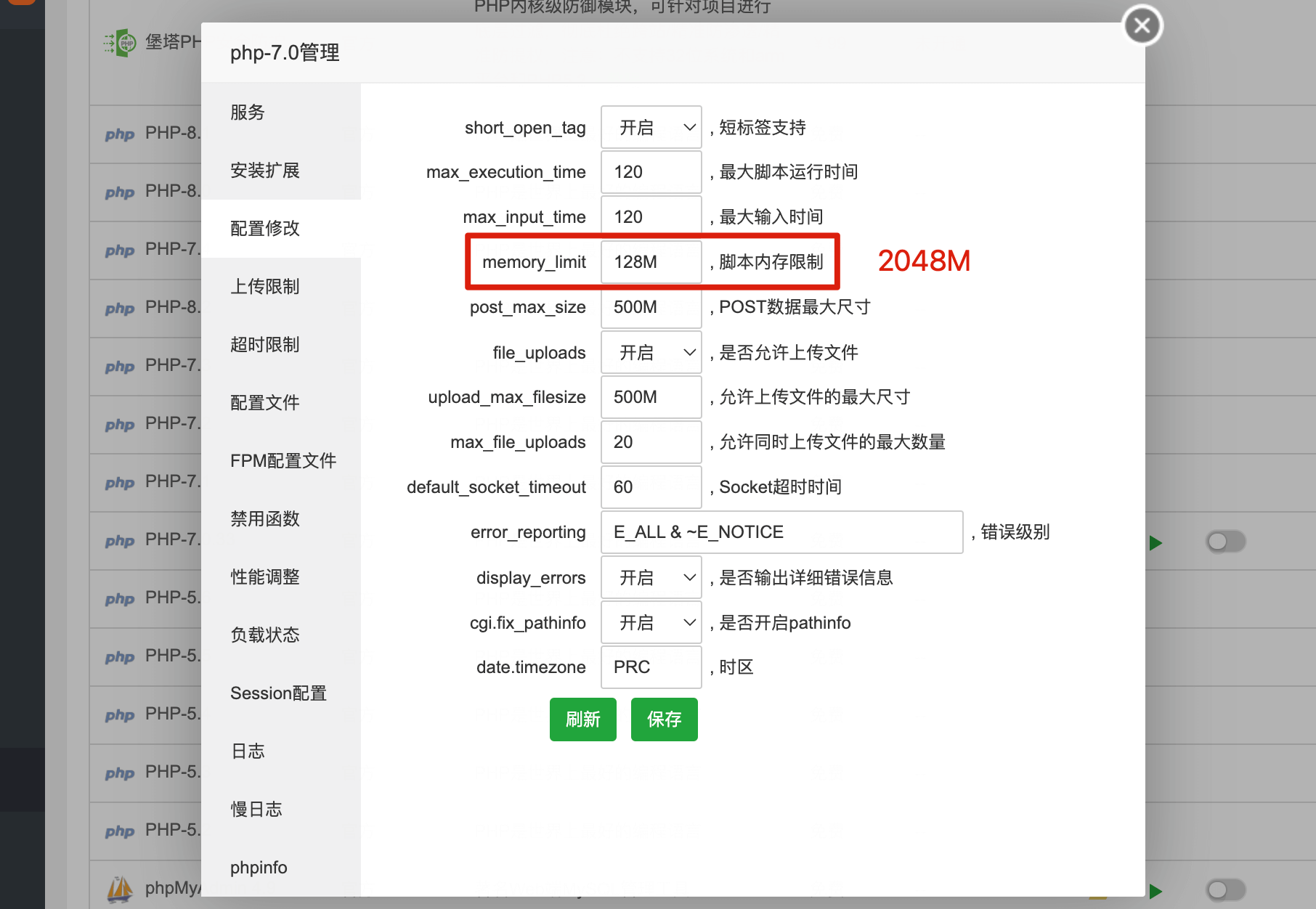
Task: Open 上传限制 settings
Action: pos(281,287)
